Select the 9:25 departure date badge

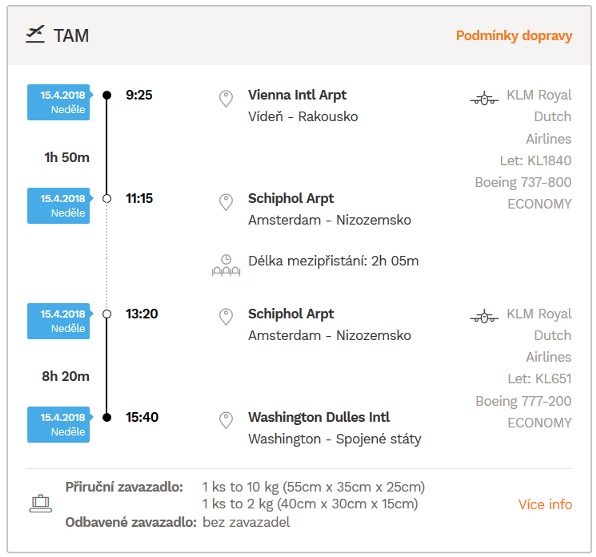[x=59, y=102]
